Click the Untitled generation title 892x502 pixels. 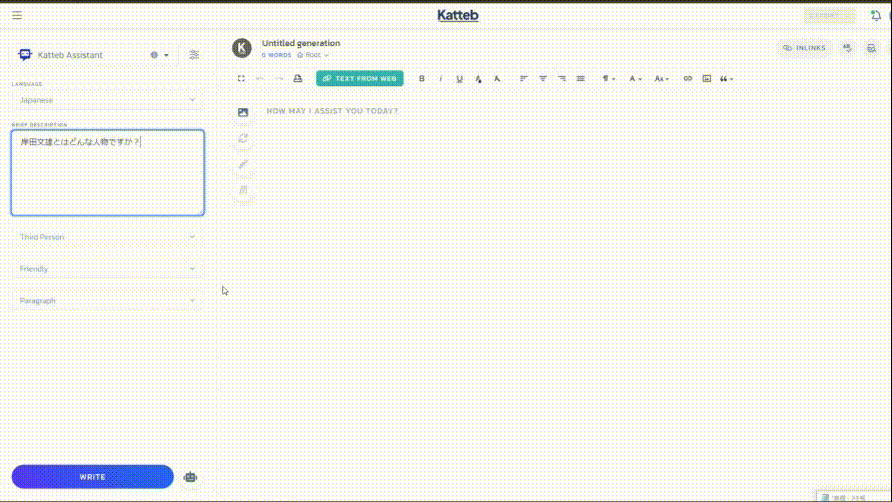301,43
